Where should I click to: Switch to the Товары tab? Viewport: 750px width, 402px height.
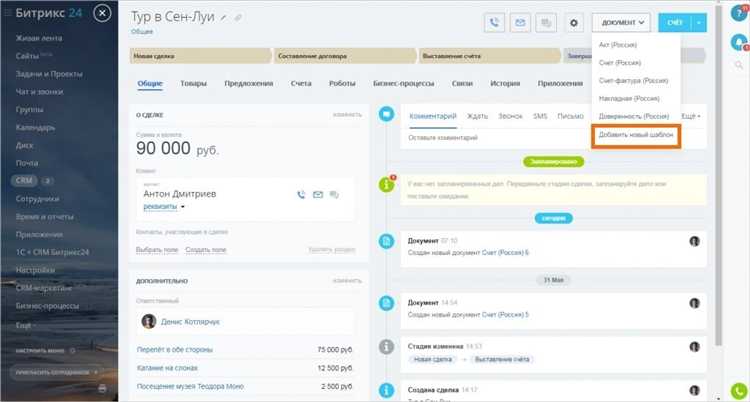pyautogui.click(x=194, y=86)
